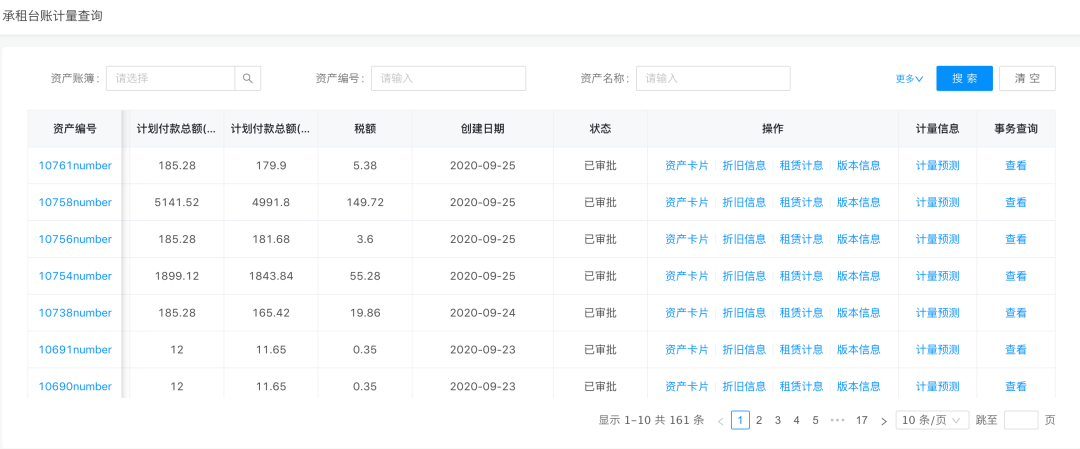This screenshot has width=1080, height=449.
Task: Click 计量预测 for asset 10691number
Action: (937, 350)
